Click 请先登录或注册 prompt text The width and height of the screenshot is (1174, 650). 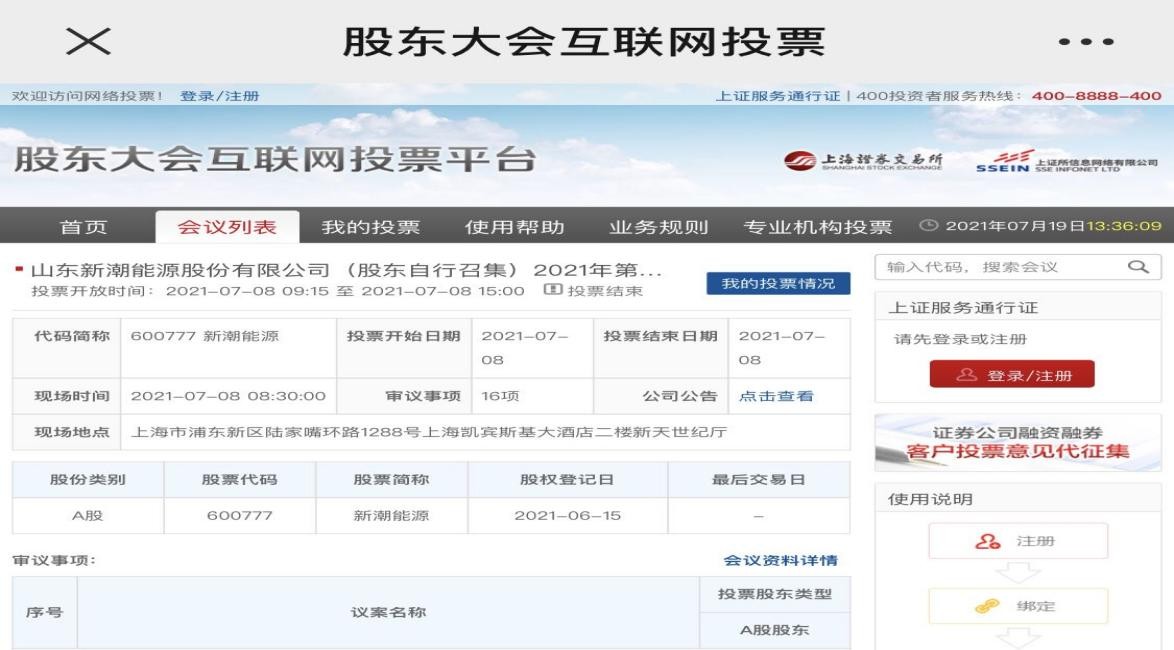[960, 338]
